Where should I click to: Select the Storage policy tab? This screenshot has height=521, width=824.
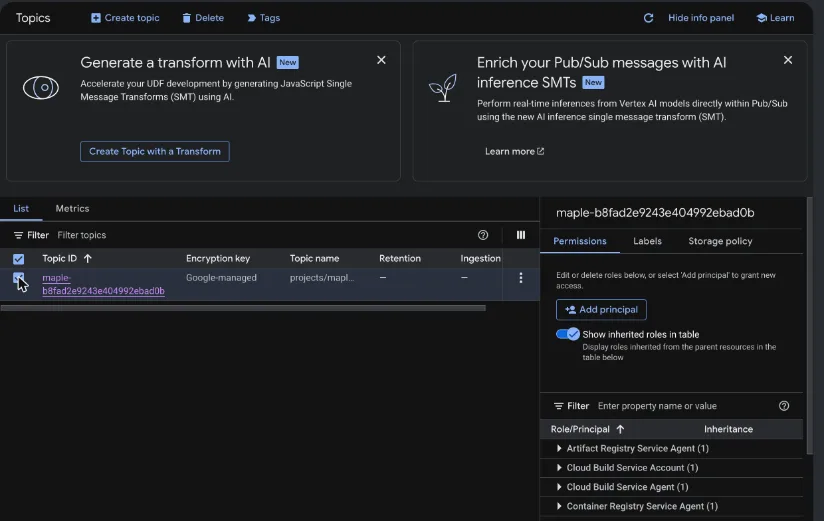[x=720, y=241]
